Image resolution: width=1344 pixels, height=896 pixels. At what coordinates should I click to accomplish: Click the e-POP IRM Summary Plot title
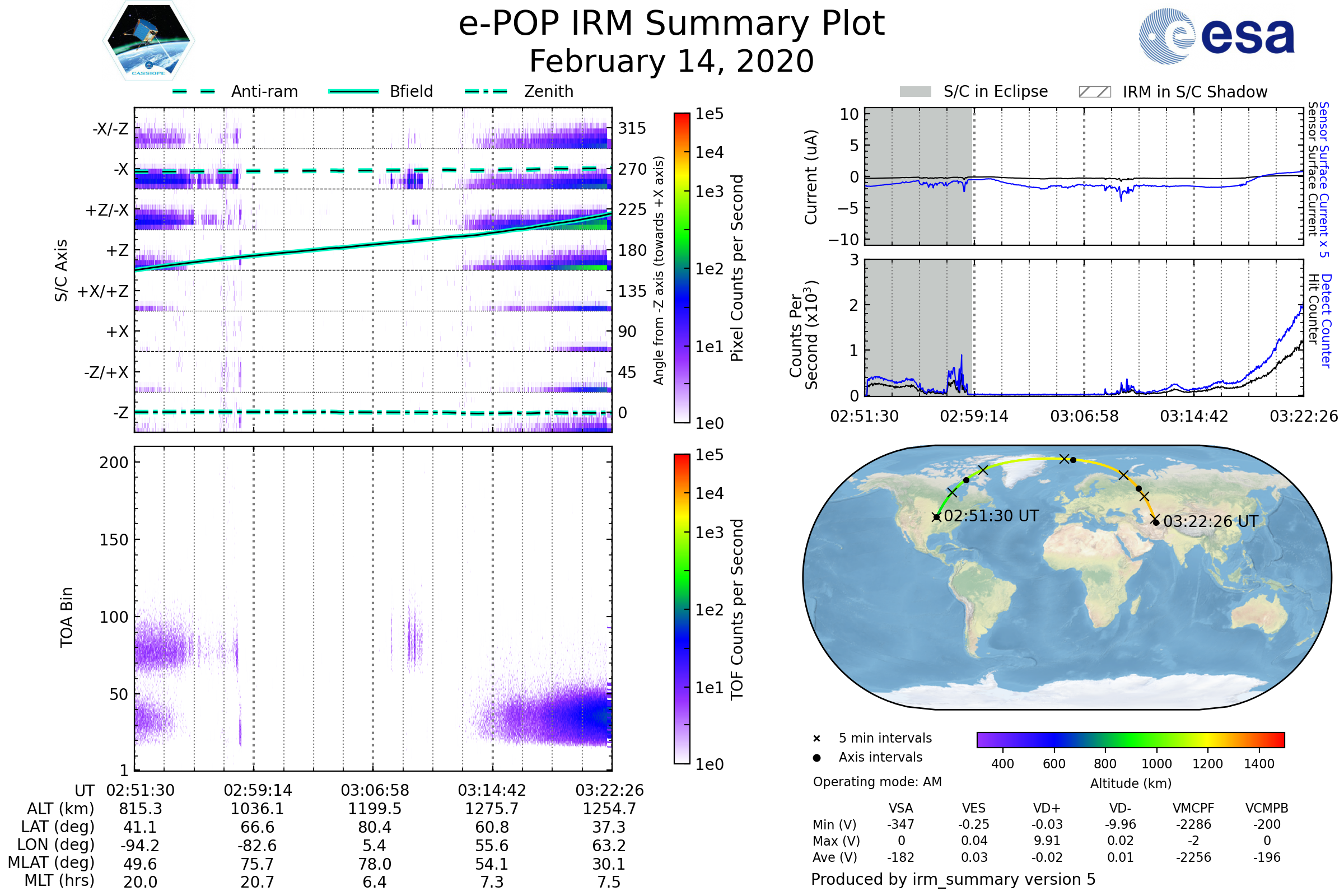671,24
